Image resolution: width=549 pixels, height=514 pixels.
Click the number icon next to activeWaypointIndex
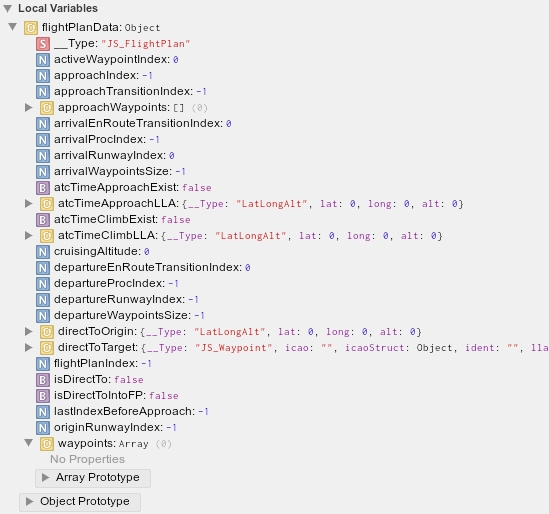pyautogui.click(x=43, y=60)
